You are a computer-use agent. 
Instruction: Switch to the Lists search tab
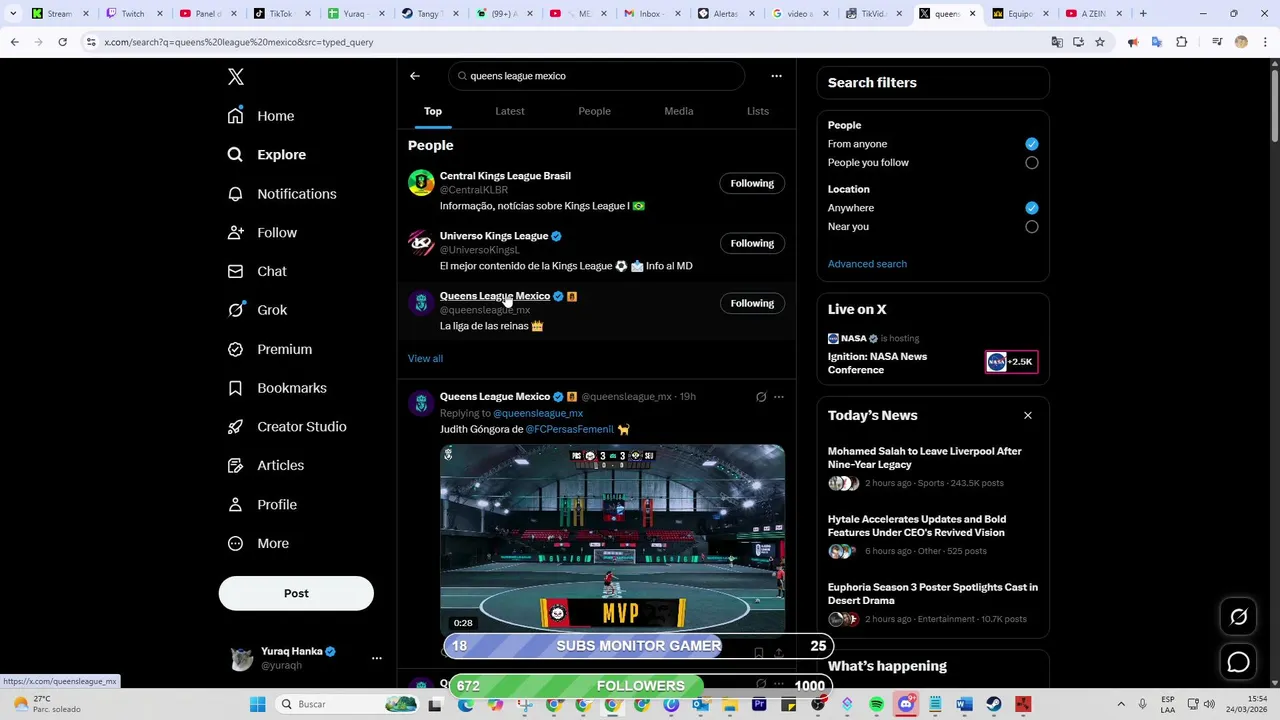(x=758, y=111)
